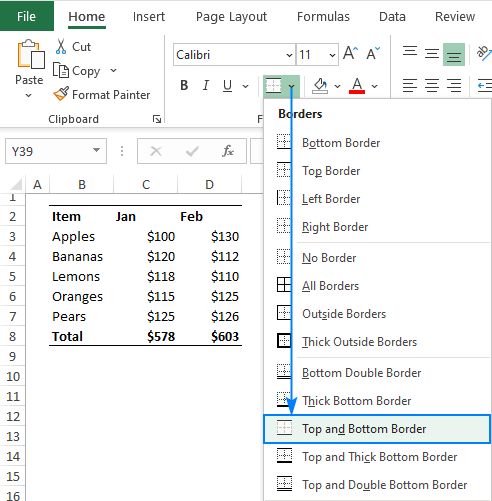
Task: Select Top and Bottom Border
Action: coord(377,429)
